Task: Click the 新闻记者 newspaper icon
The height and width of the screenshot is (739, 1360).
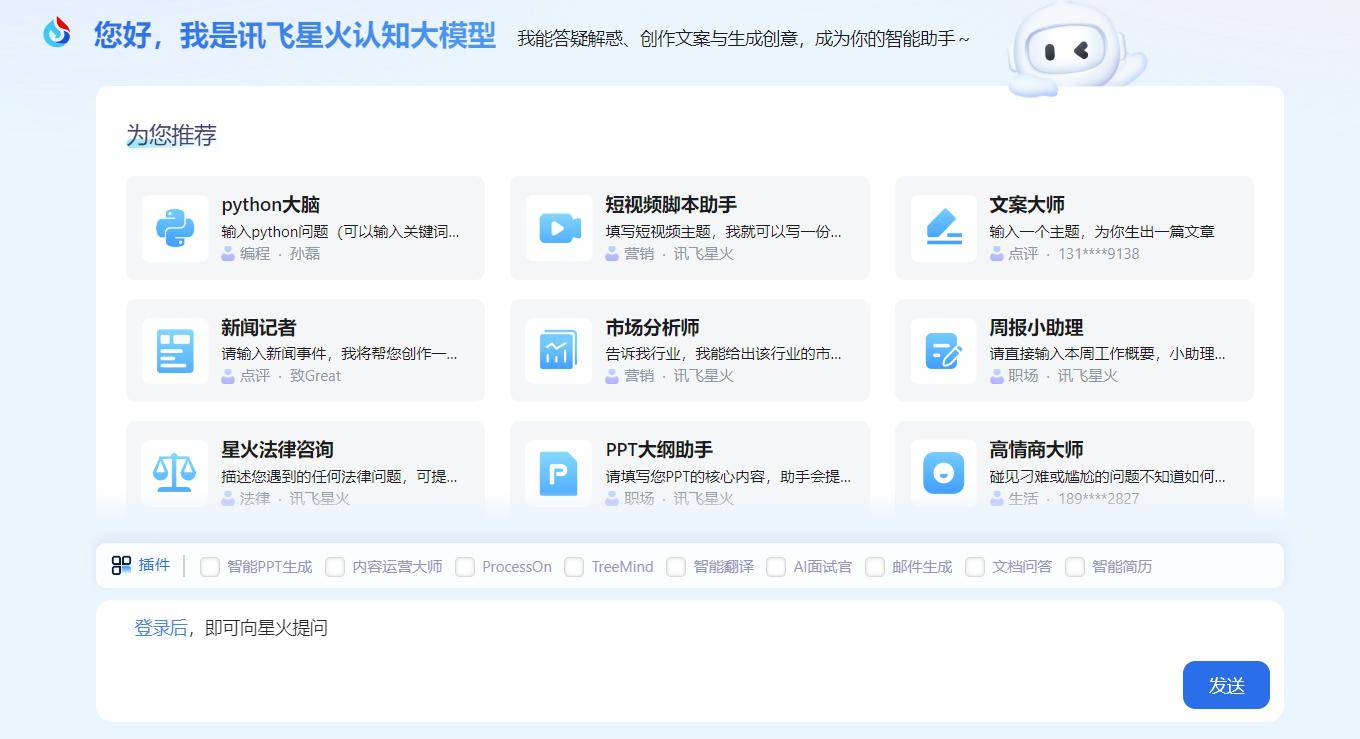Action: coord(174,349)
